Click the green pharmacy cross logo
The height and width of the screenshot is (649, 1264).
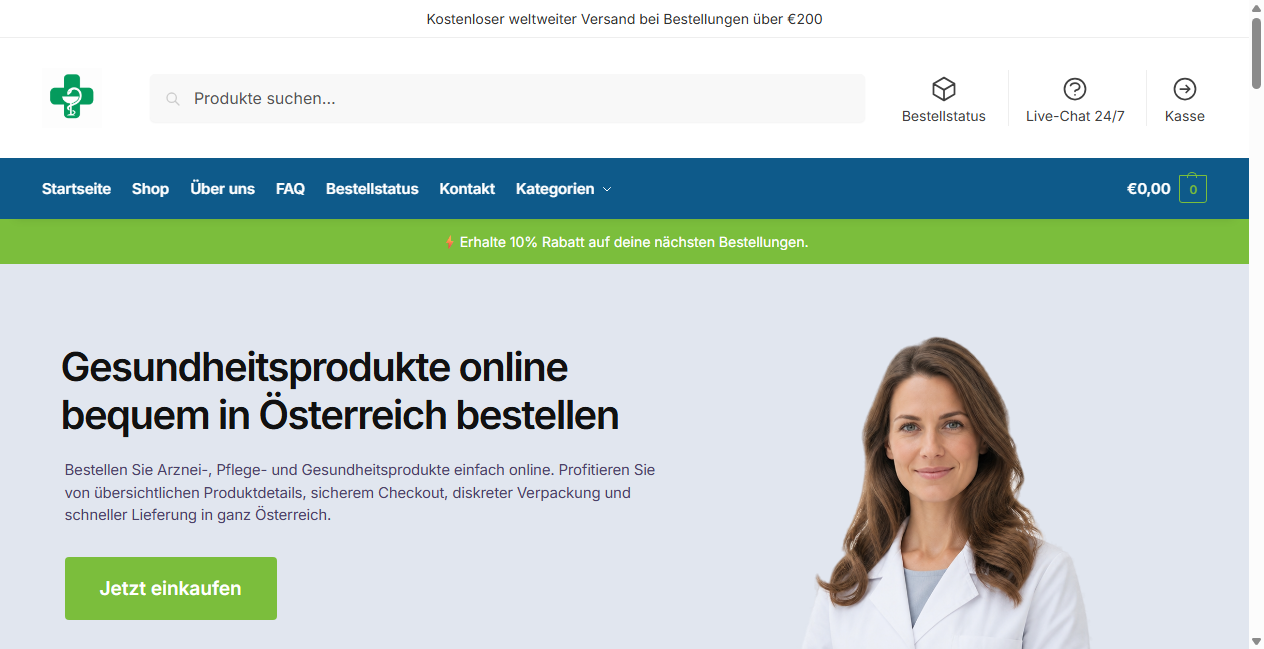[x=72, y=97]
